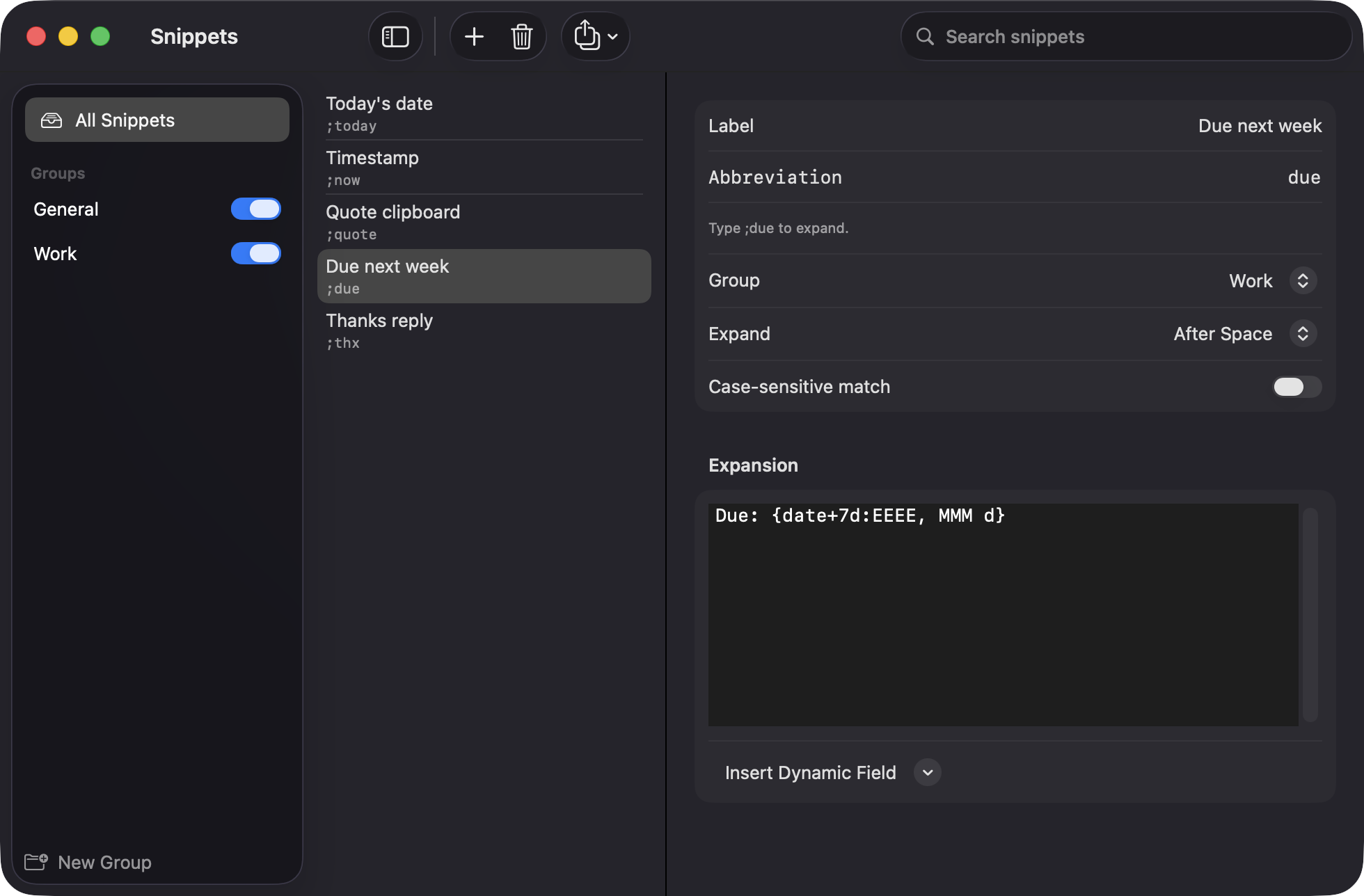Click the search magnifier icon
1364x896 pixels.
tap(925, 37)
